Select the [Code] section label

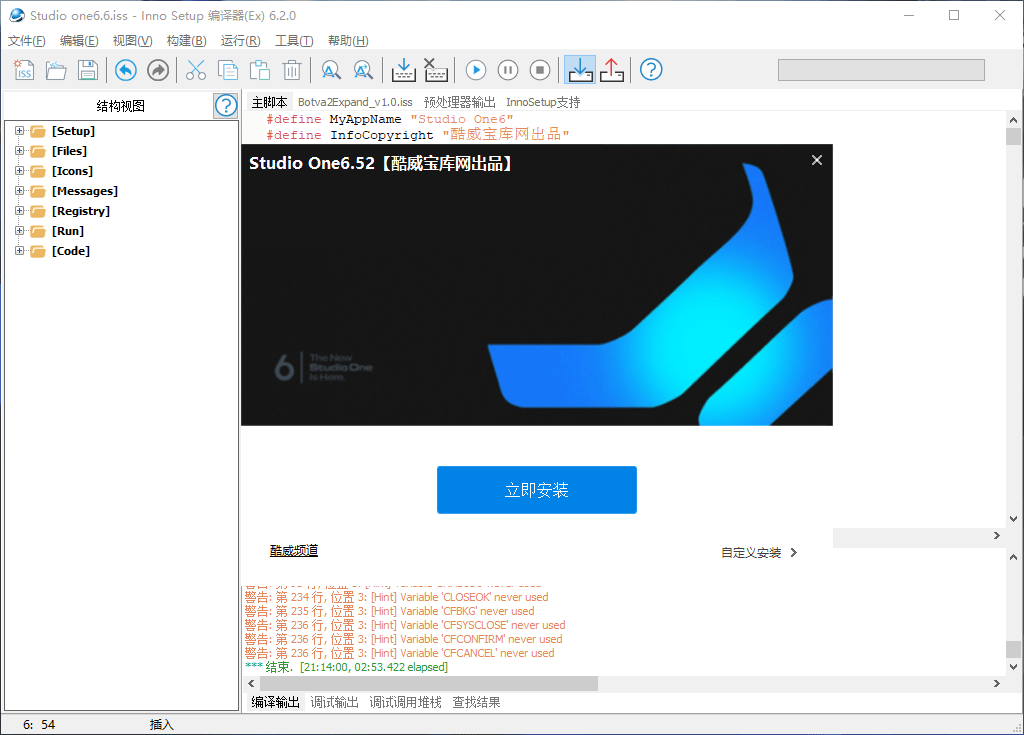tap(71, 251)
